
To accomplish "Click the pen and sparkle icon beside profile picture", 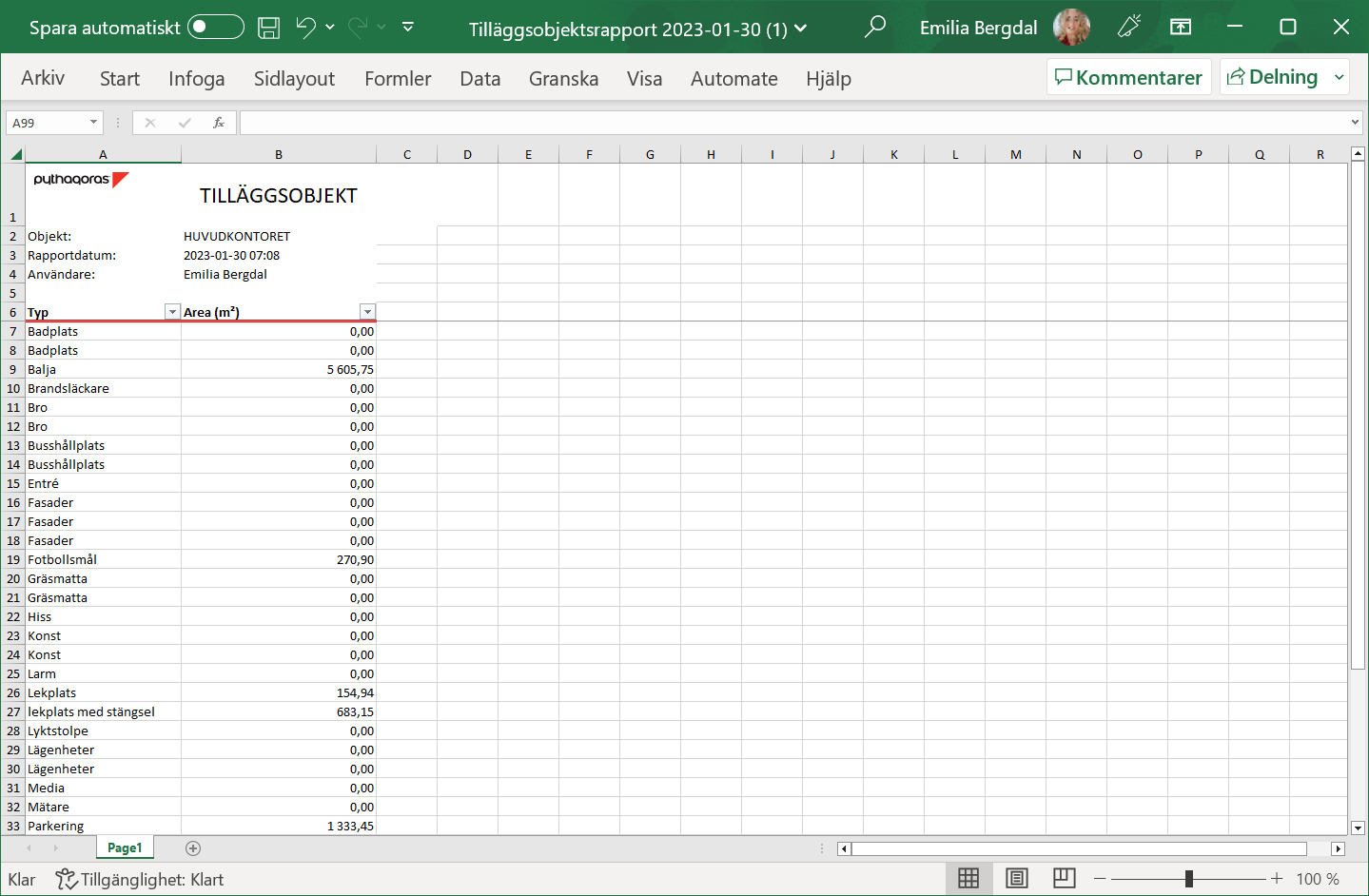I will pyautogui.click(x=1129, y=27).
